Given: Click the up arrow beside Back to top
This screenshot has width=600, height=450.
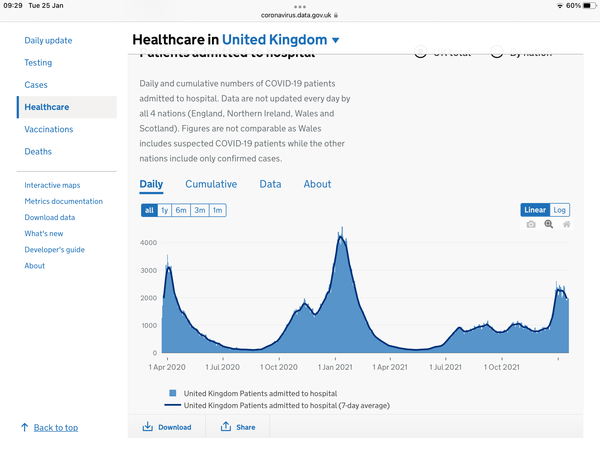Looking at the screenshot, I should [x=24, y=428].
